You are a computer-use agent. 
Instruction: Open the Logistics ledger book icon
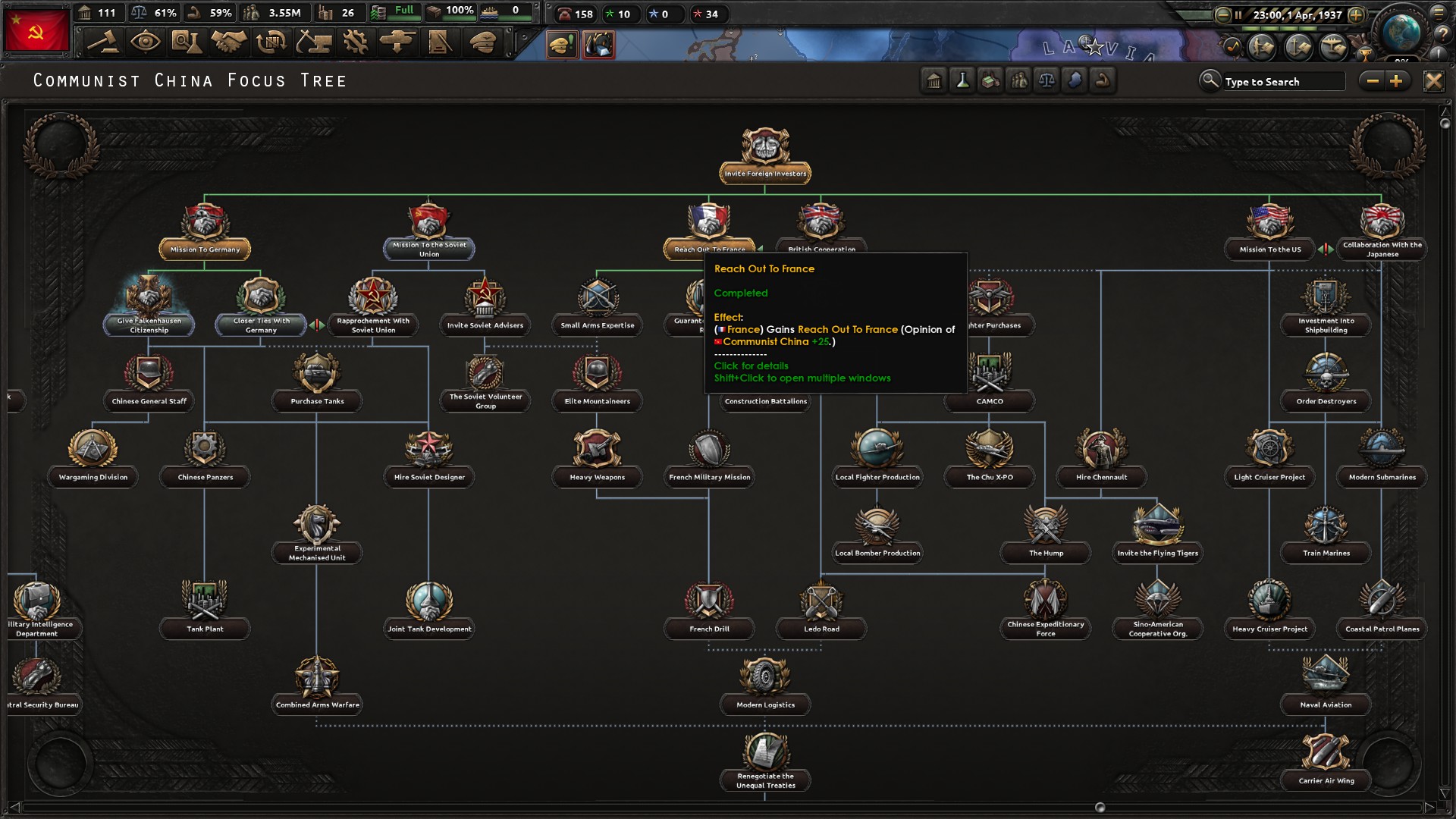point(440,43)
